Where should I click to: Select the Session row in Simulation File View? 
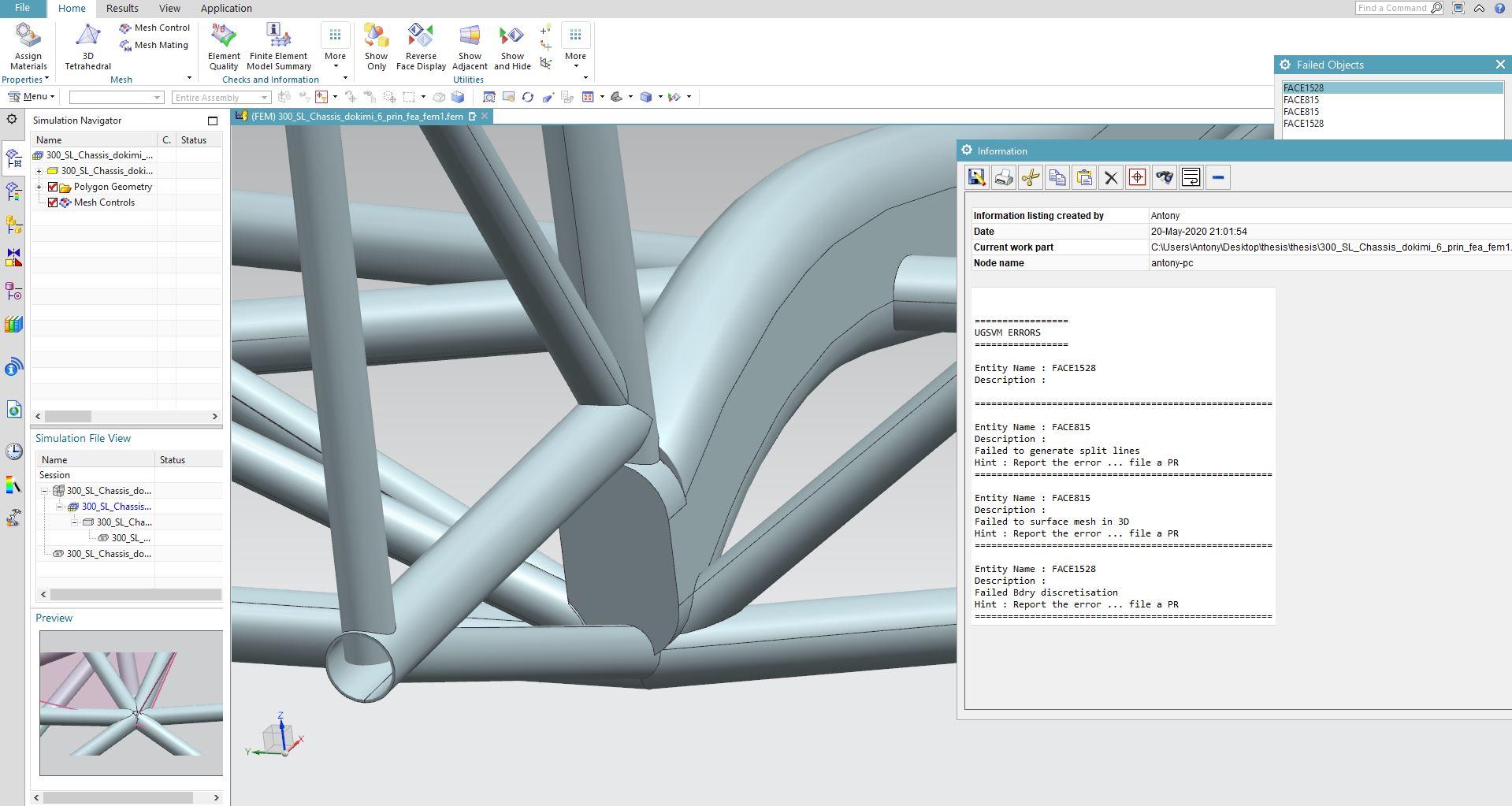(128, 475)
